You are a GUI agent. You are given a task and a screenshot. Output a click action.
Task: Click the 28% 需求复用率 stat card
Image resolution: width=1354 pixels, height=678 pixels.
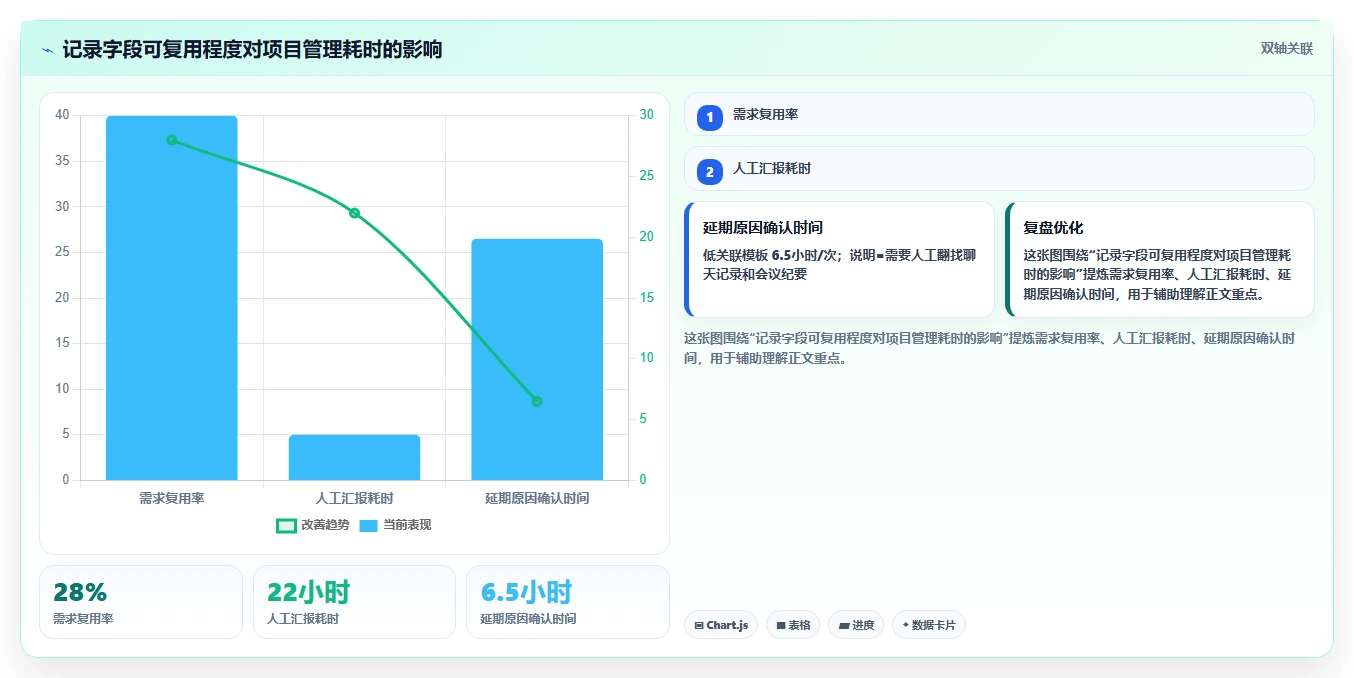pyautogui.click(x=141, y=602)
